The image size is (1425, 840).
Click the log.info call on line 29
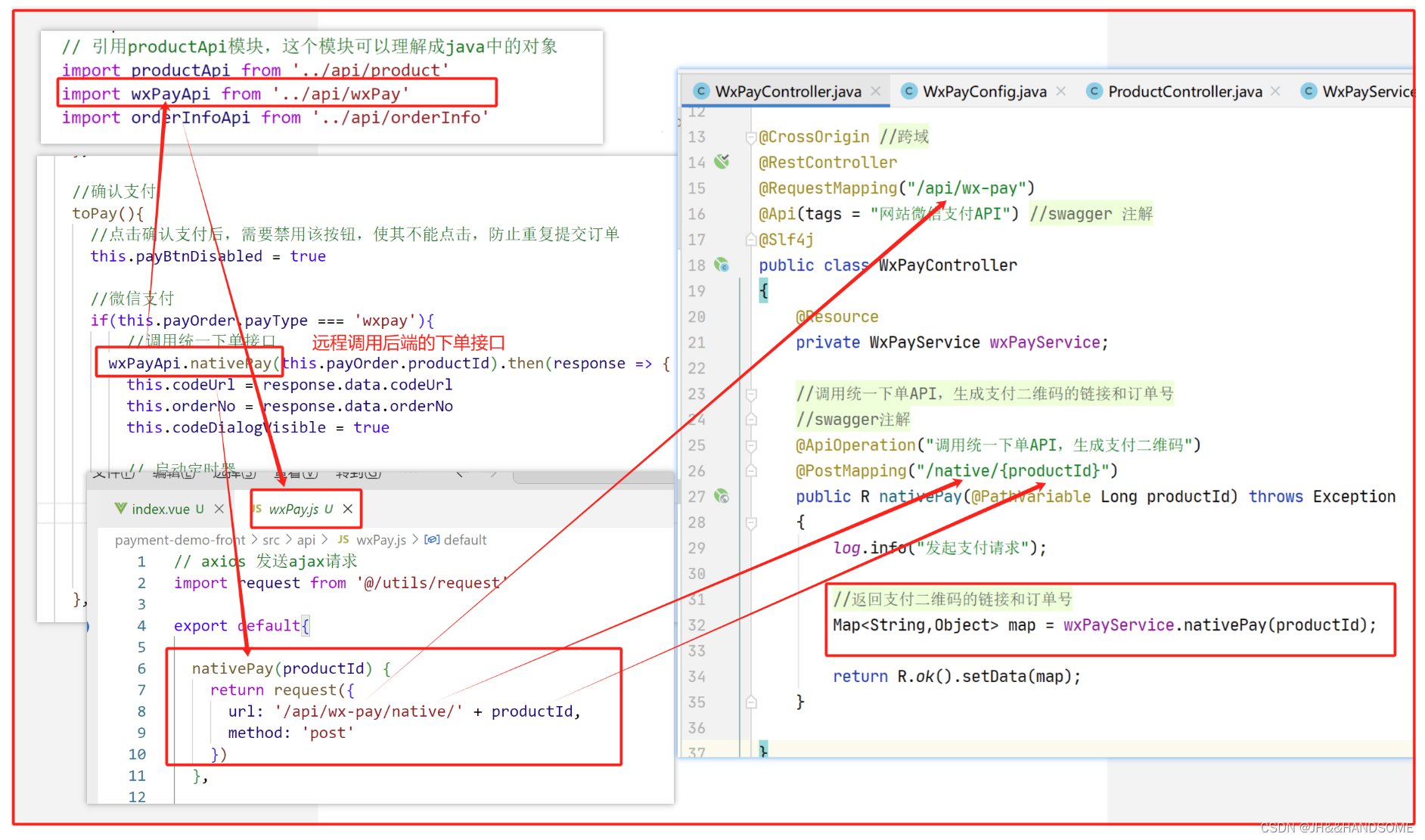[x=939, y=548]
